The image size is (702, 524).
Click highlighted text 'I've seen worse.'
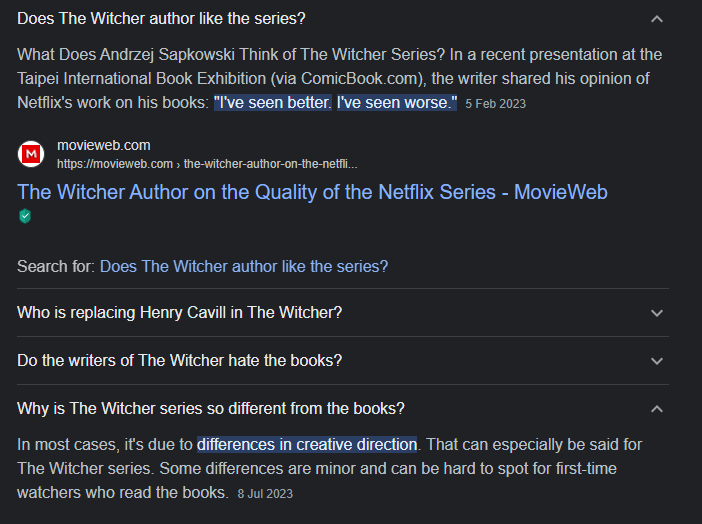click(396, 102)
